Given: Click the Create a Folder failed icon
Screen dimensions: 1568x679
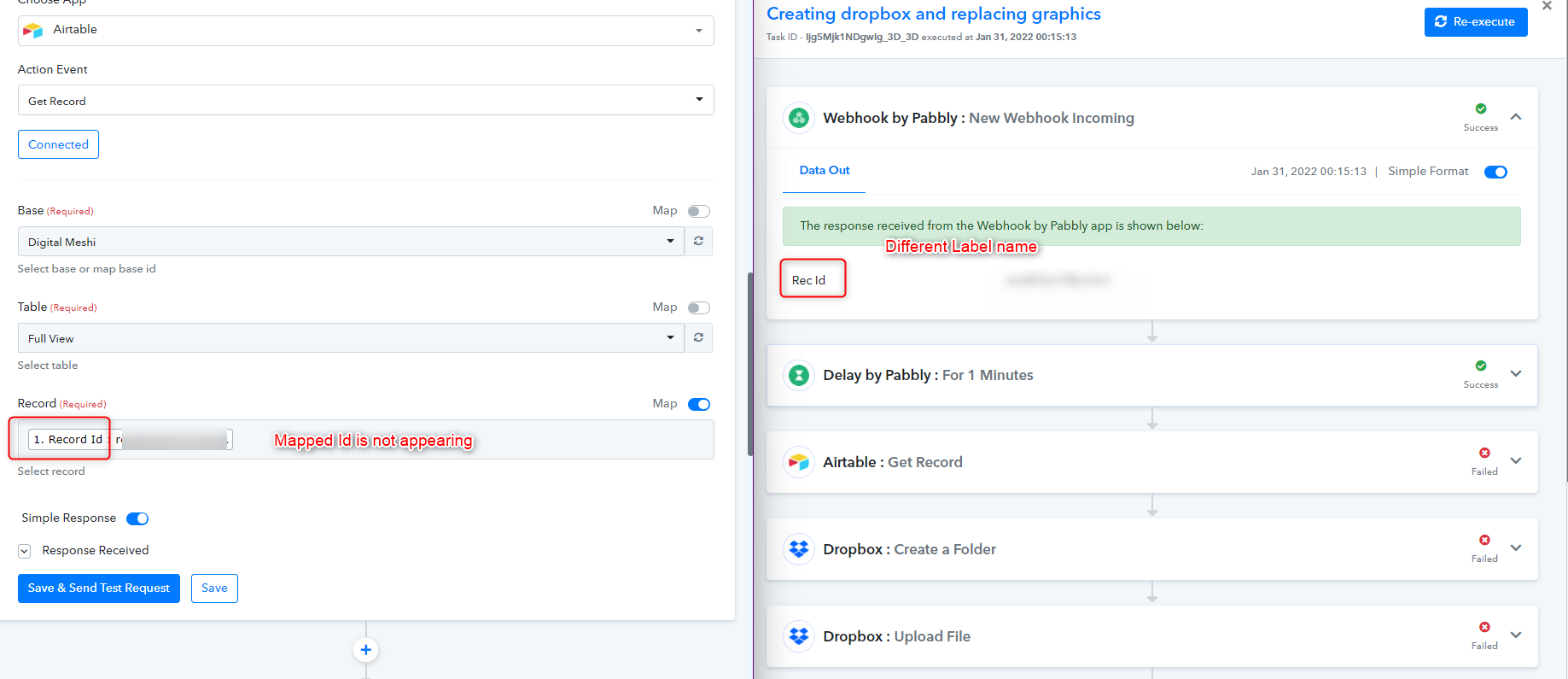Looking at the screenshot, I should click(1484, 540).
